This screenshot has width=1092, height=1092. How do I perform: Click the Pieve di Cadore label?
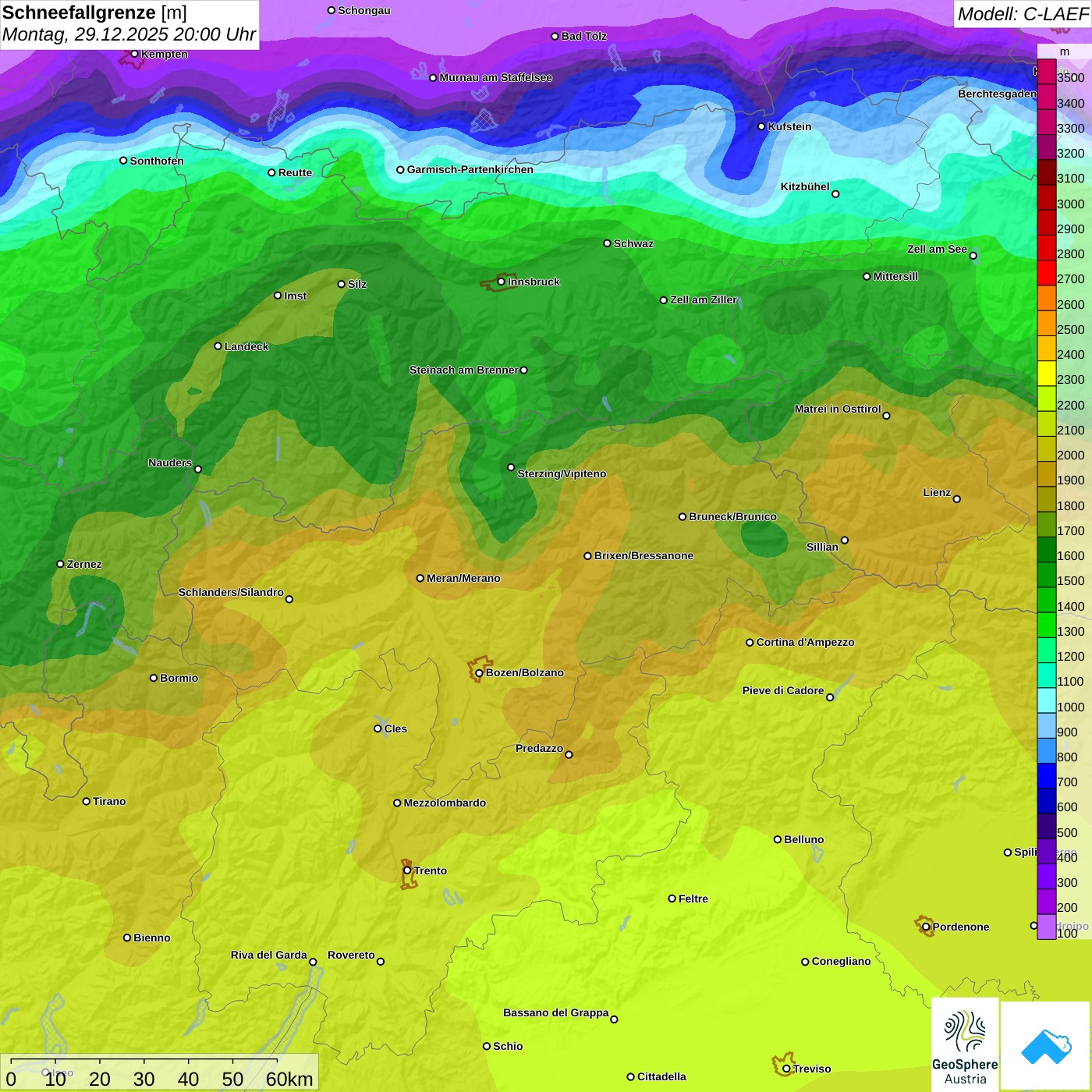click(x=783, y=690)
